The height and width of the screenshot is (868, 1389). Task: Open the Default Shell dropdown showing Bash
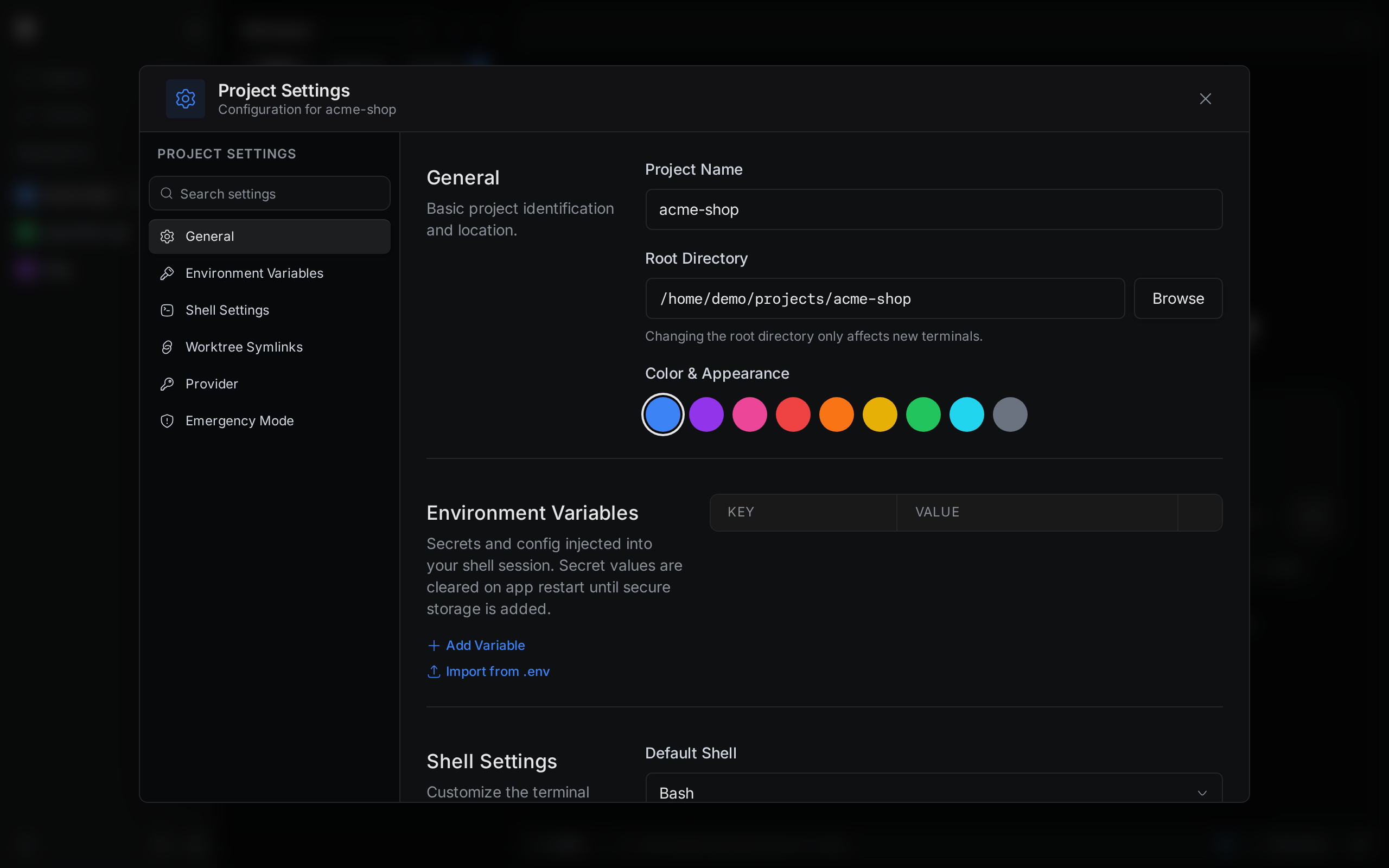[x=934, y=788]
